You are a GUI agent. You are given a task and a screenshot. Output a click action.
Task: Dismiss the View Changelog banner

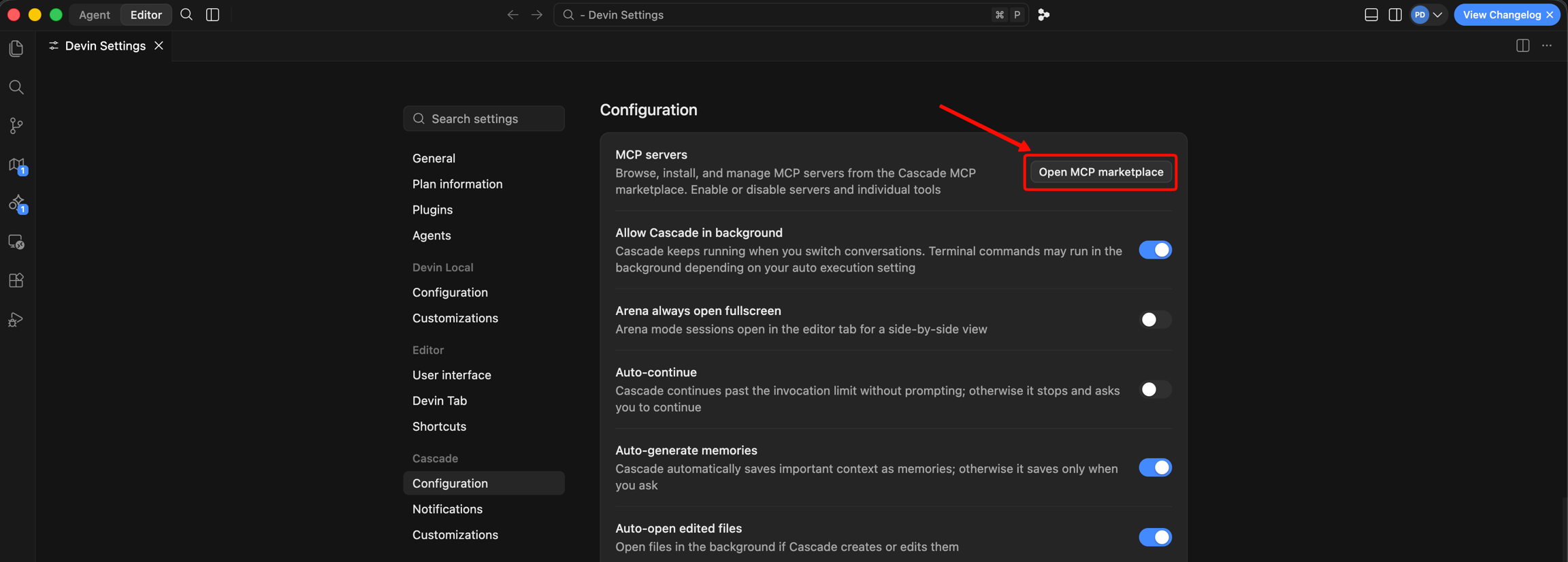(x=1550, y=14)
